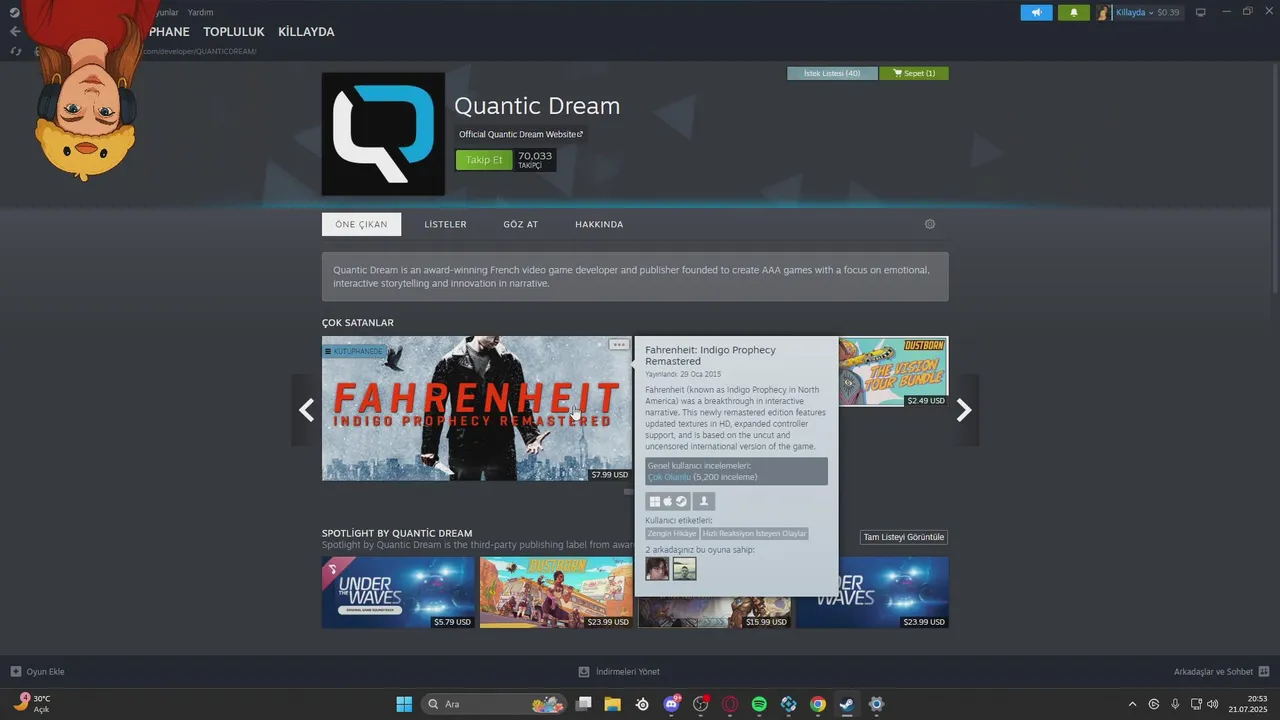This screenshot has width=1280, height=720.
Task: Open Windows Settings gear on taskbar
Action: pyautogui.click(x=877, y=704)
